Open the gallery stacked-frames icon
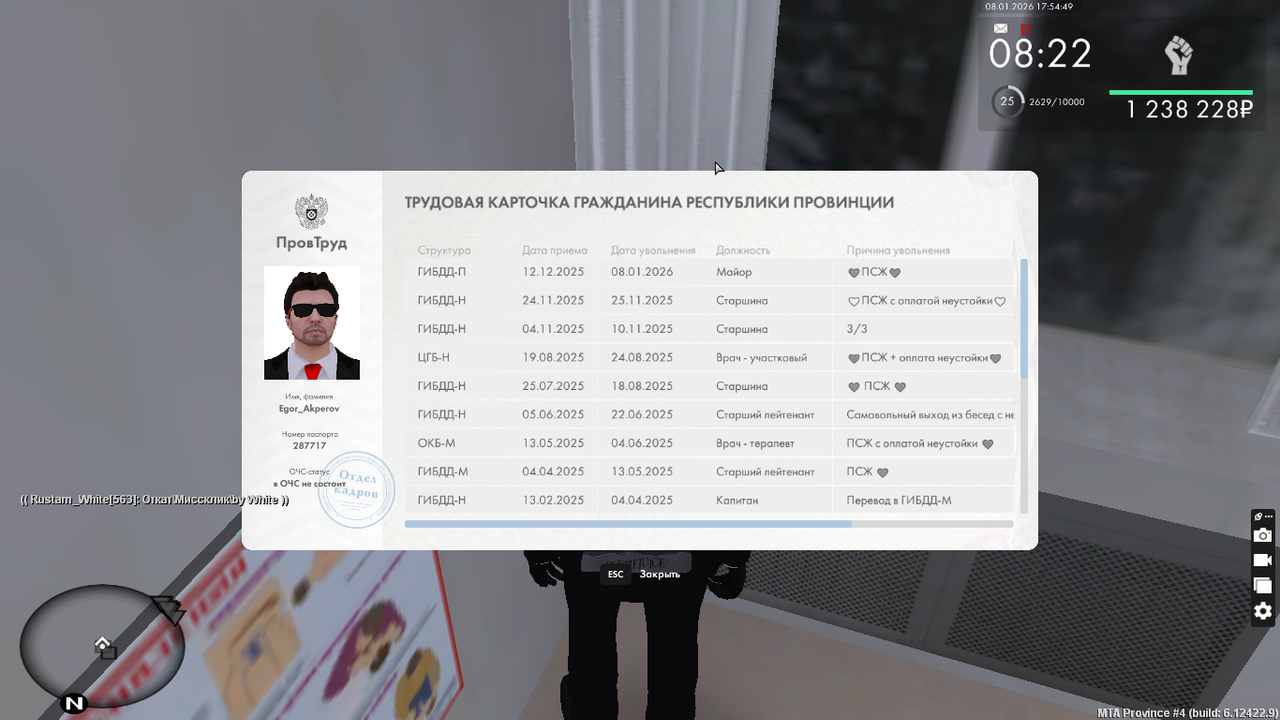The image size is (1280, 720). (x=1263, y=585)
